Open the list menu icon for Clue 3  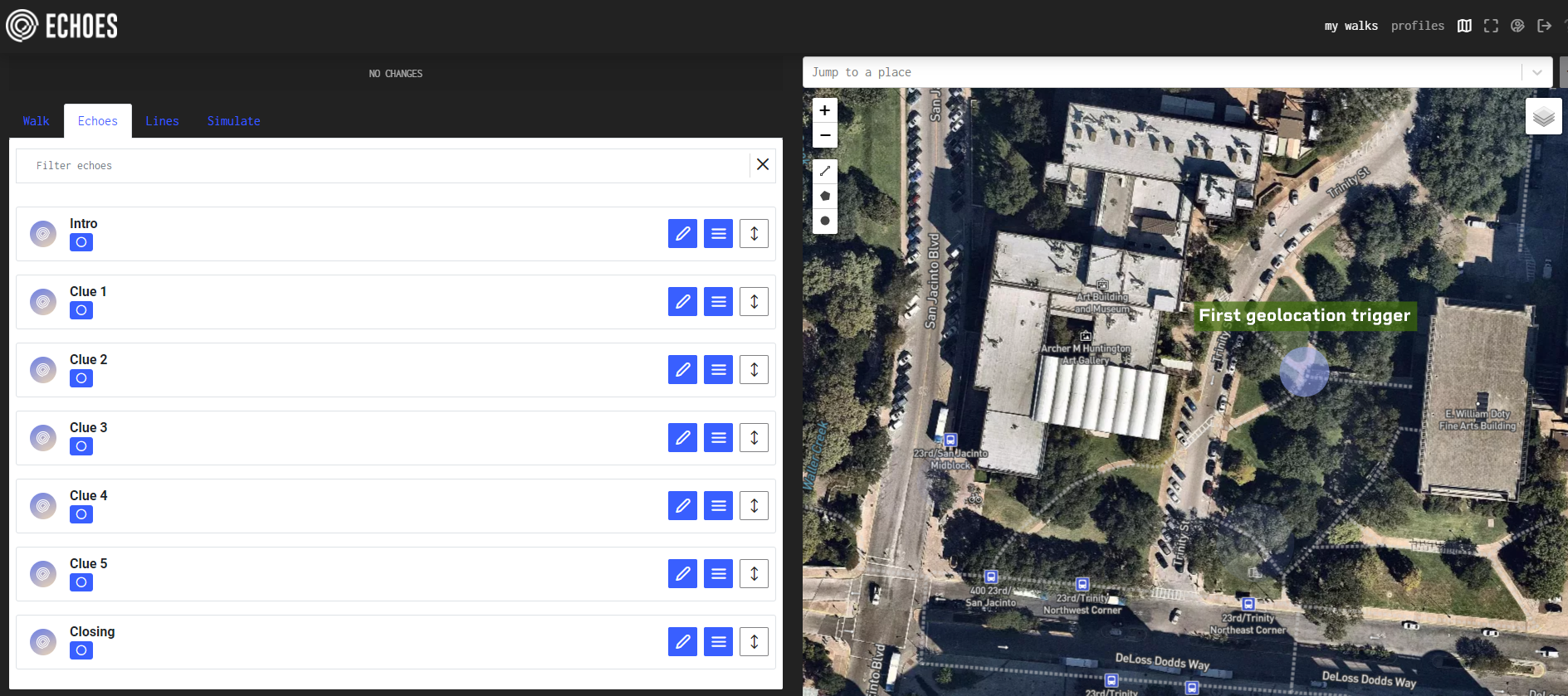tap(718, 438)
